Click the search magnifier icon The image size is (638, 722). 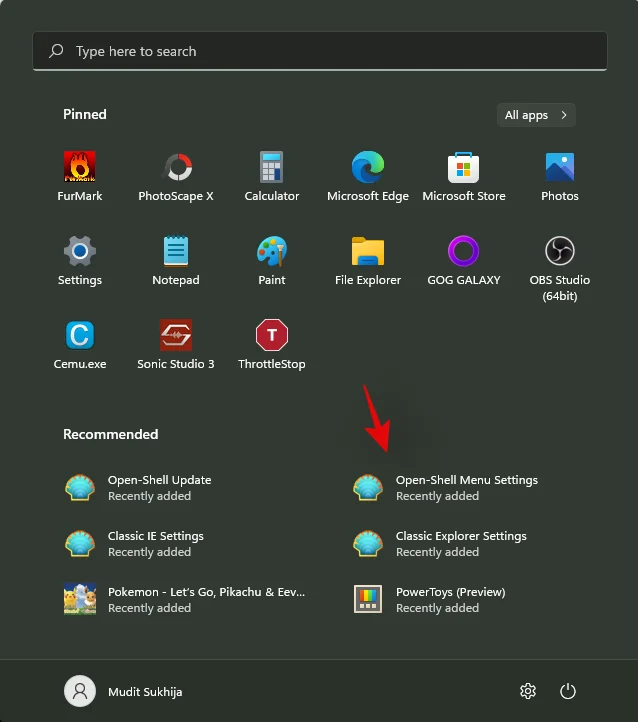tap(56, 51)
